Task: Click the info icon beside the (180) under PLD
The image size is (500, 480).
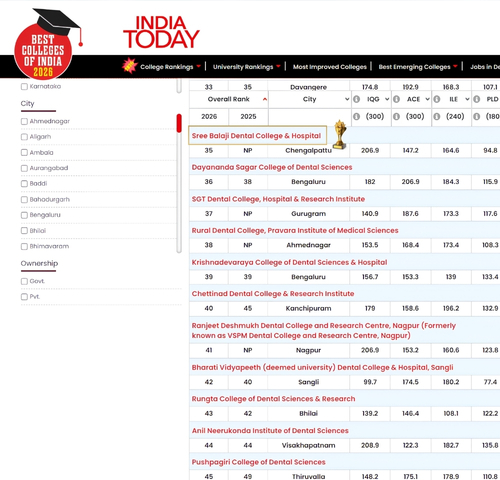Action: tap(477, 116)
